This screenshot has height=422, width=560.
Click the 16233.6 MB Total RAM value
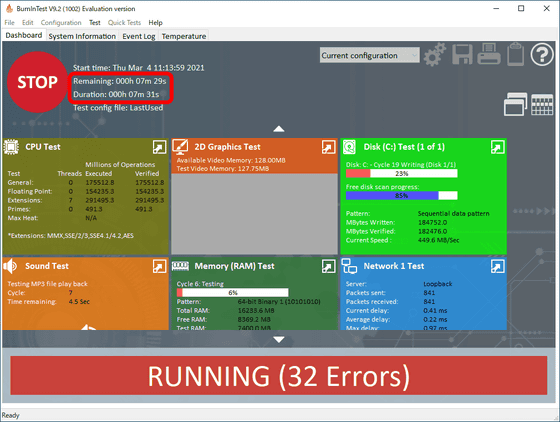click(x=255, y=311)
